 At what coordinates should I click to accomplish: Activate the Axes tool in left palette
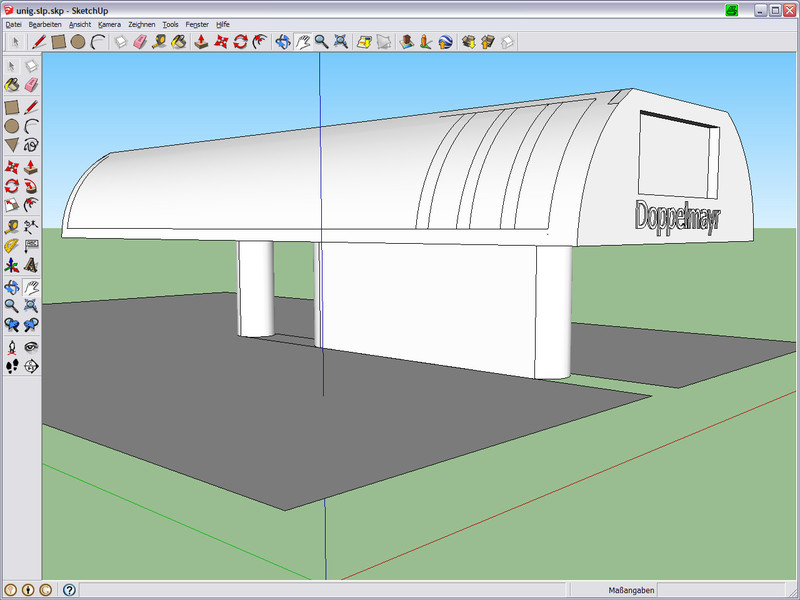(12, 265)
